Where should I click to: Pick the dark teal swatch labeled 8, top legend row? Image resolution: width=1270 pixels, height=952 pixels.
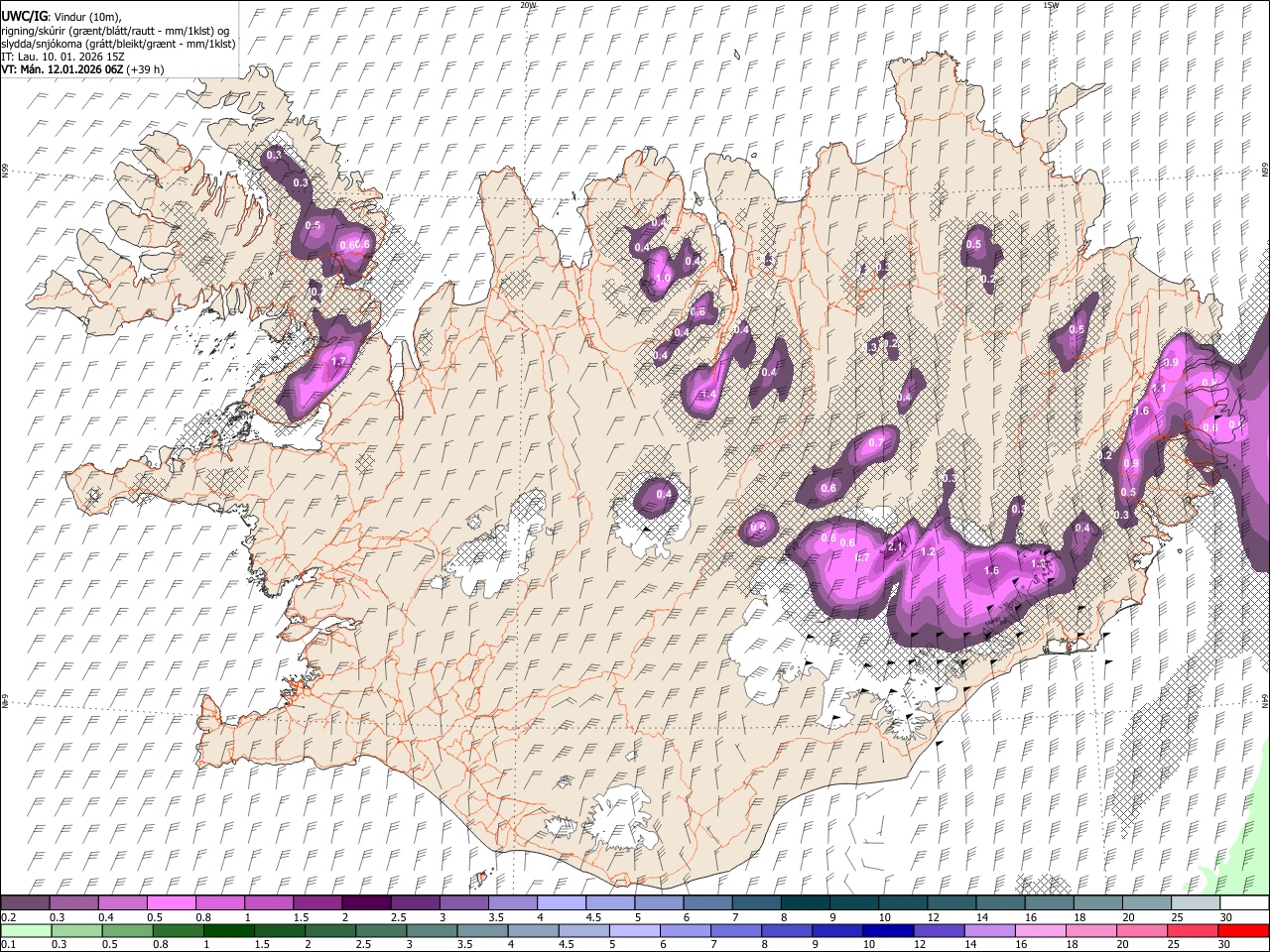tap(805, 903)
